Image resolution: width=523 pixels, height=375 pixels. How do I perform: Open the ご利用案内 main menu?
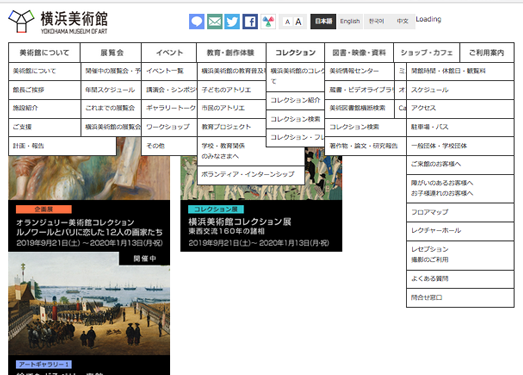click(487, 52)
